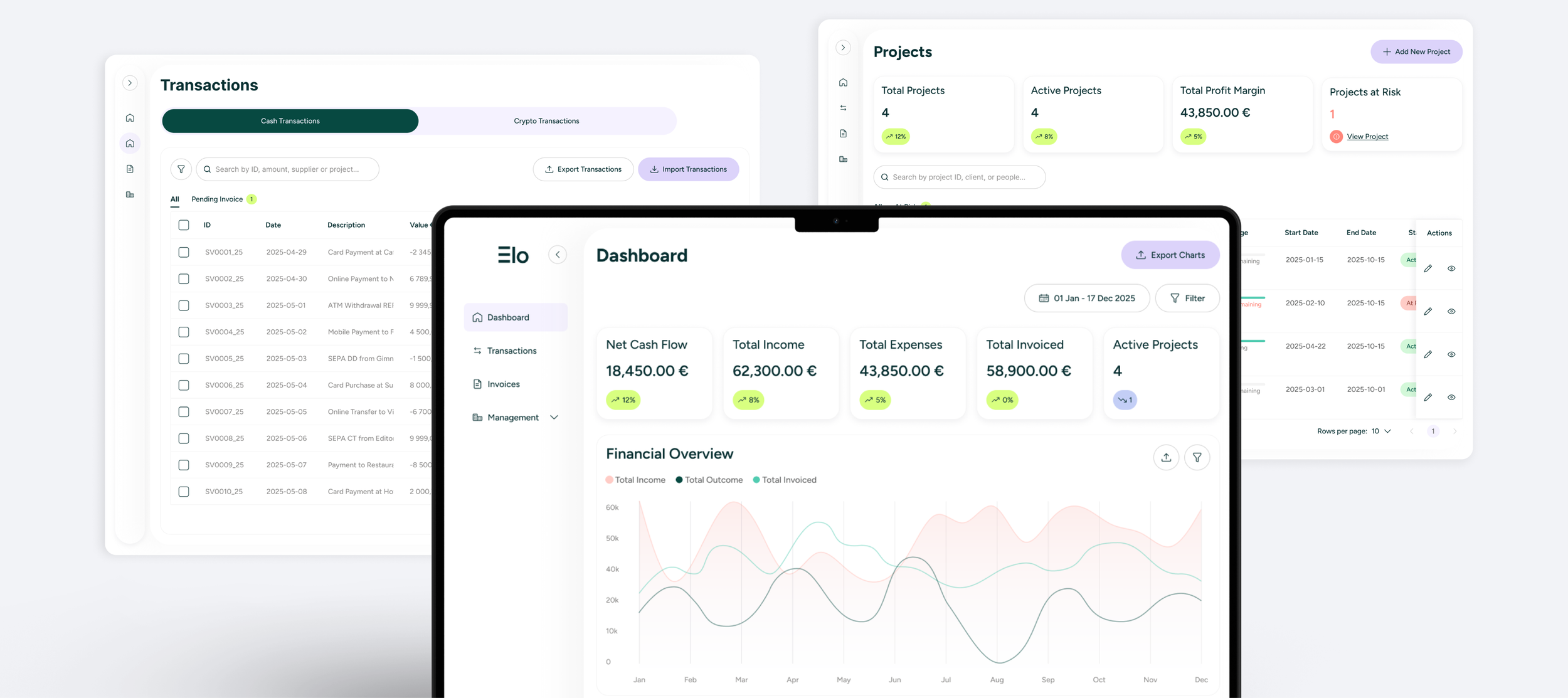Switch to Crypto Transactions tab
Screen dimensions: 1568x698
[546, 121]
